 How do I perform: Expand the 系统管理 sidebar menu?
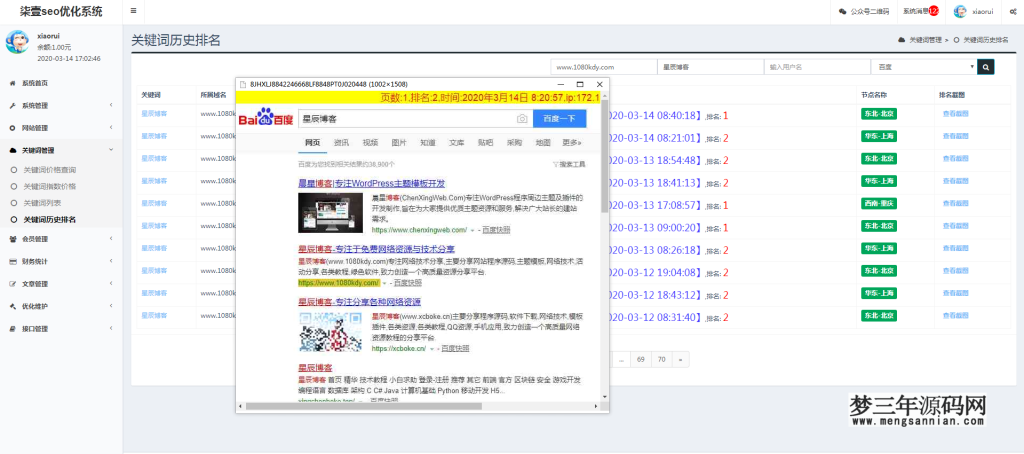tap(61, 105)
